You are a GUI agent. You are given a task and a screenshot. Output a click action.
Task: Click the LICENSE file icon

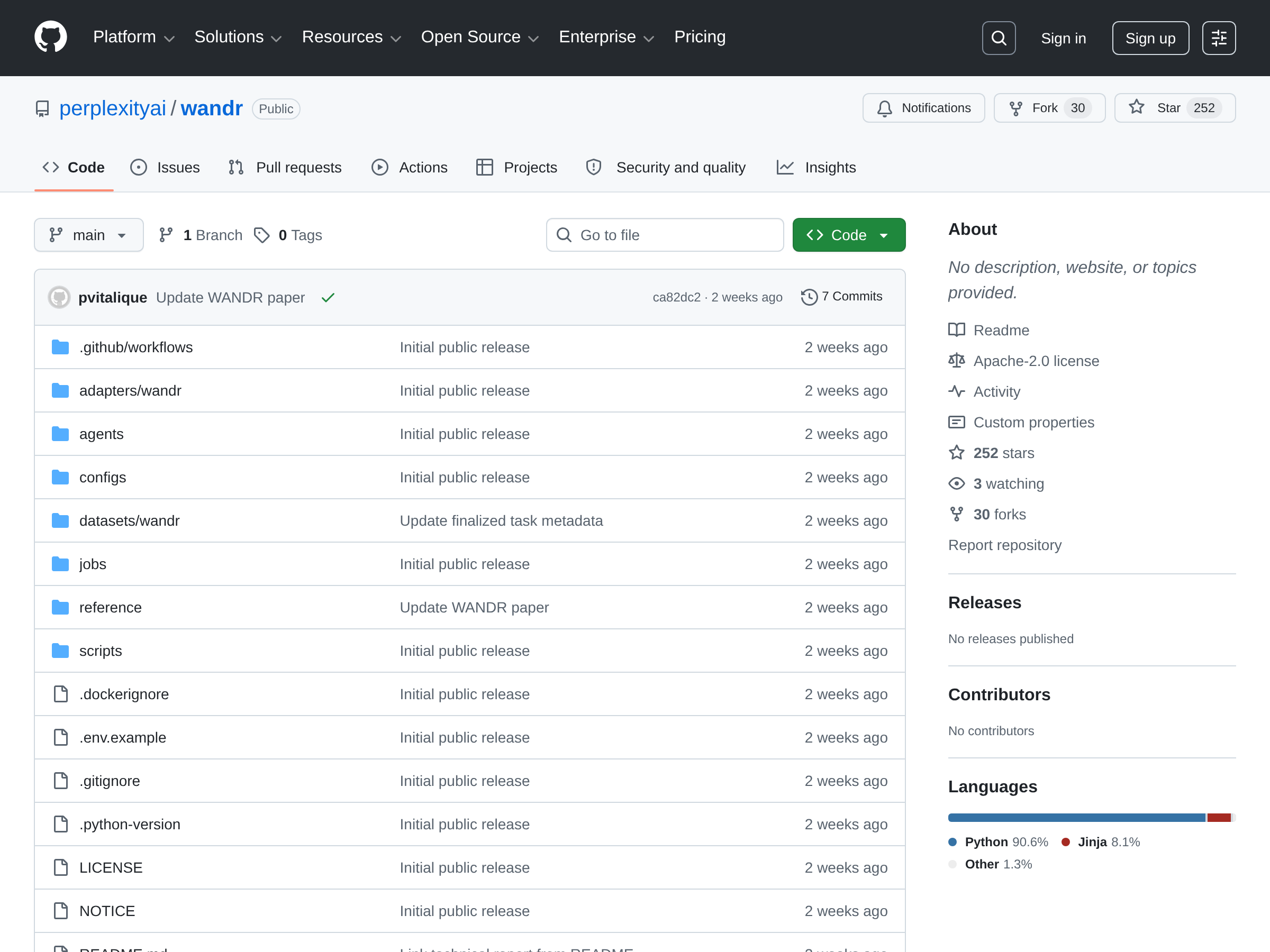pyautogui.click(x=60, y=868)
